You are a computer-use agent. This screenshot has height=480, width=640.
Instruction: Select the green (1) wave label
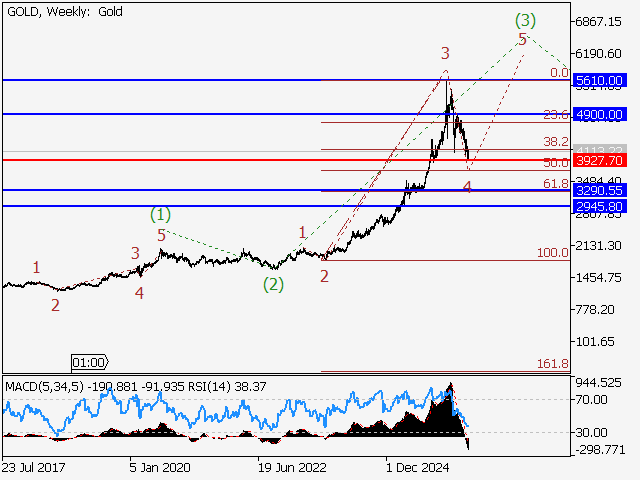[x=160, y=214]
